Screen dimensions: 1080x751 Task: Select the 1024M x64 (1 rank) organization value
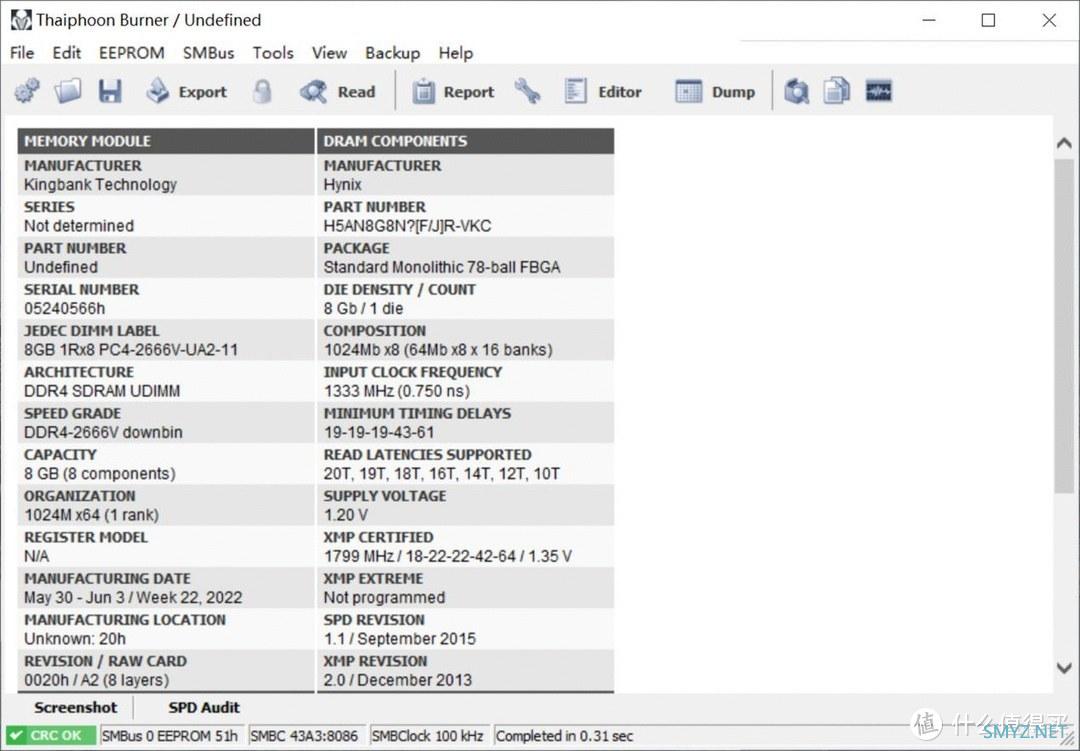pos(92,515)
